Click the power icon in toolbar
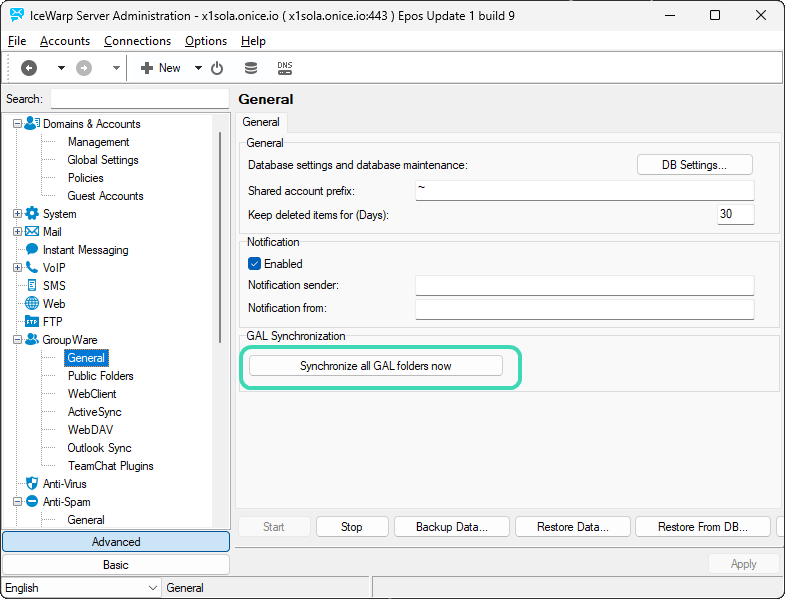The image size is (785, 599). tap(217, 68)
